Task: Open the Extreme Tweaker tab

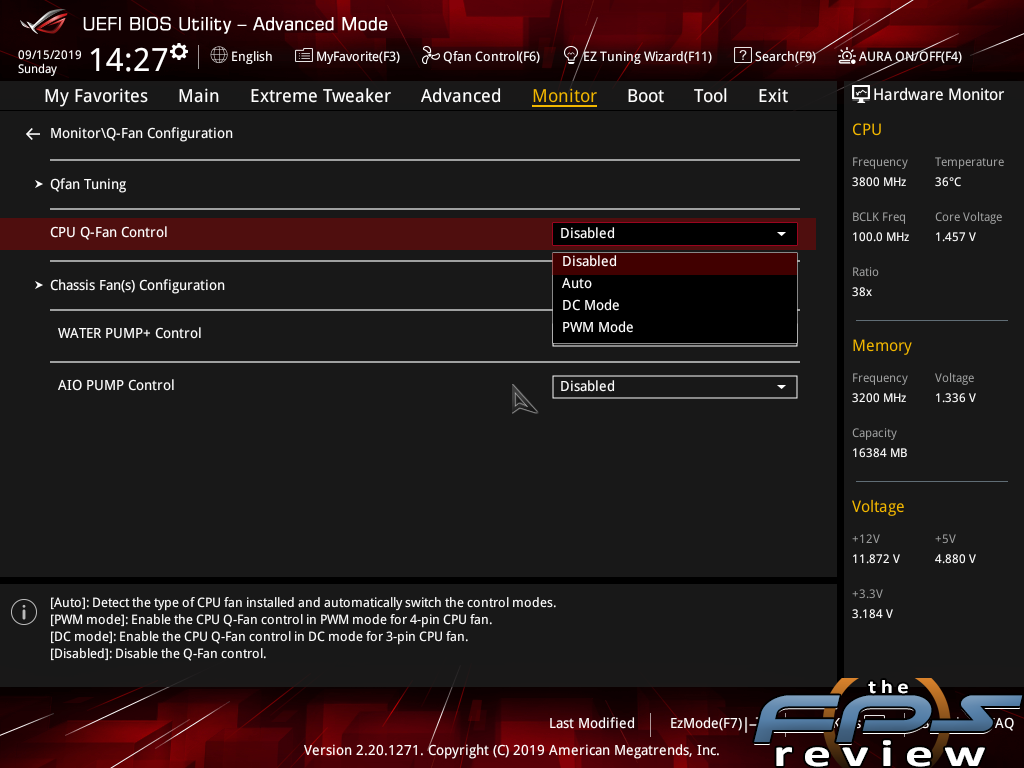Action: (320, 96)
